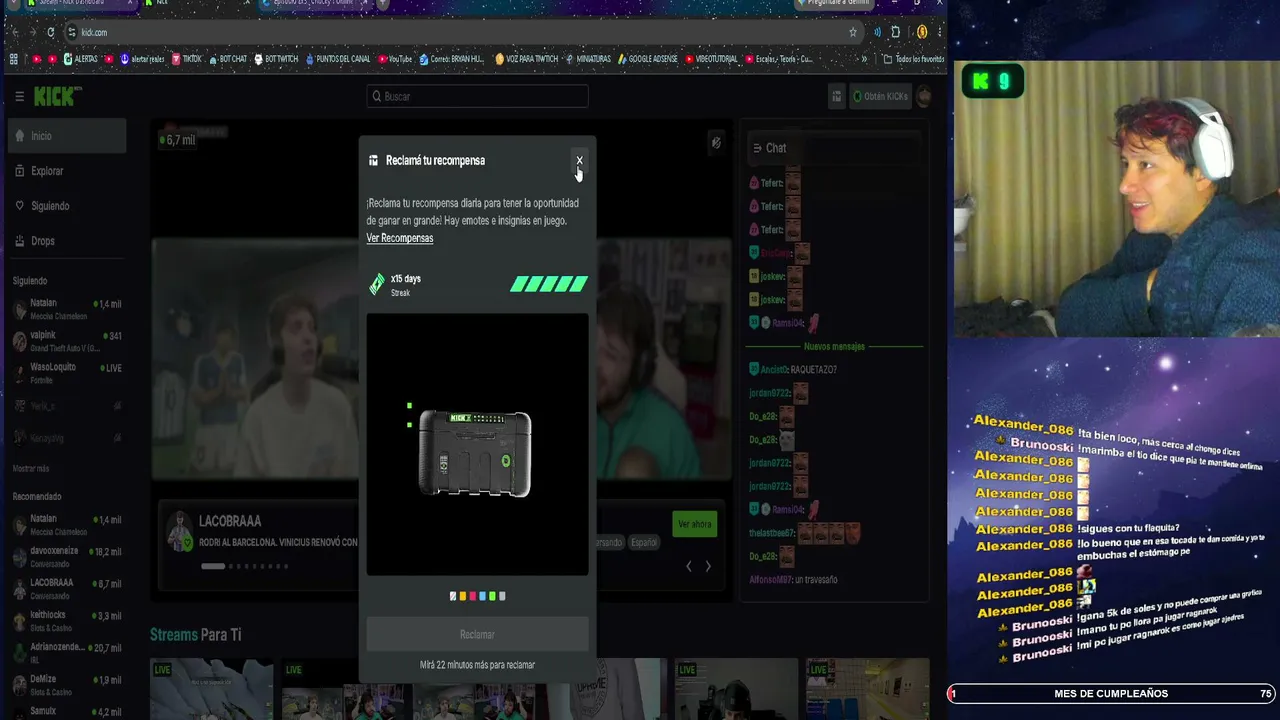Open the PUNTOS DEL CANAL bookmark
This screenshot has width=1280, height=720.
coord(337,59)
